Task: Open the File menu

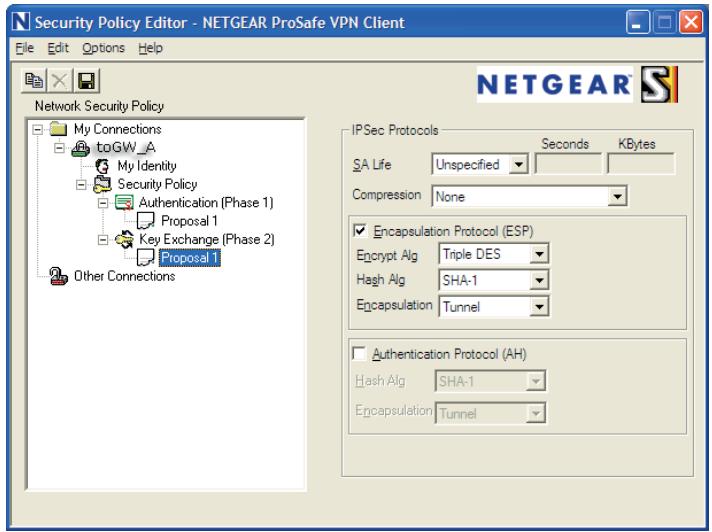Action: point(25,48)
